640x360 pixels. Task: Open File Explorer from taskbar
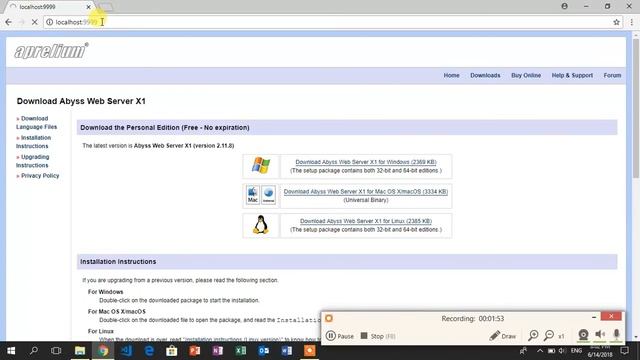coord(80,351)
